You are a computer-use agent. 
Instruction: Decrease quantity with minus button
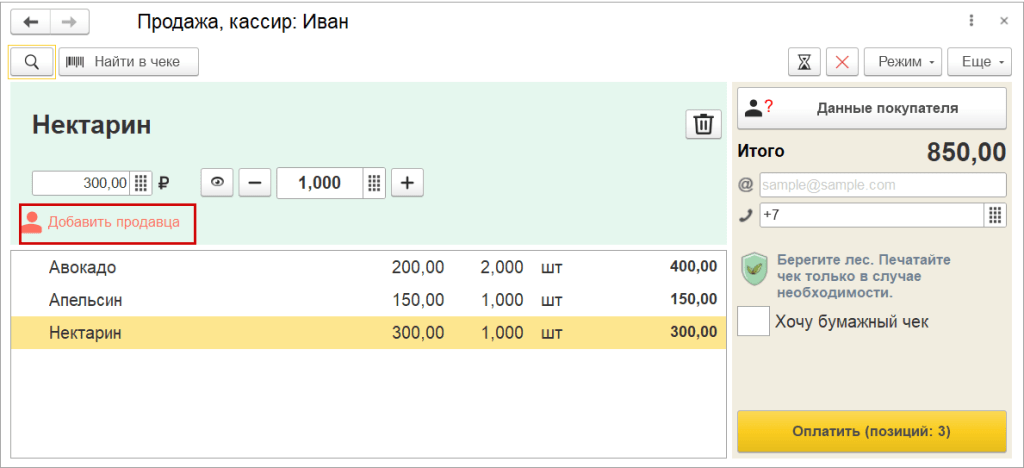(254, 183)
